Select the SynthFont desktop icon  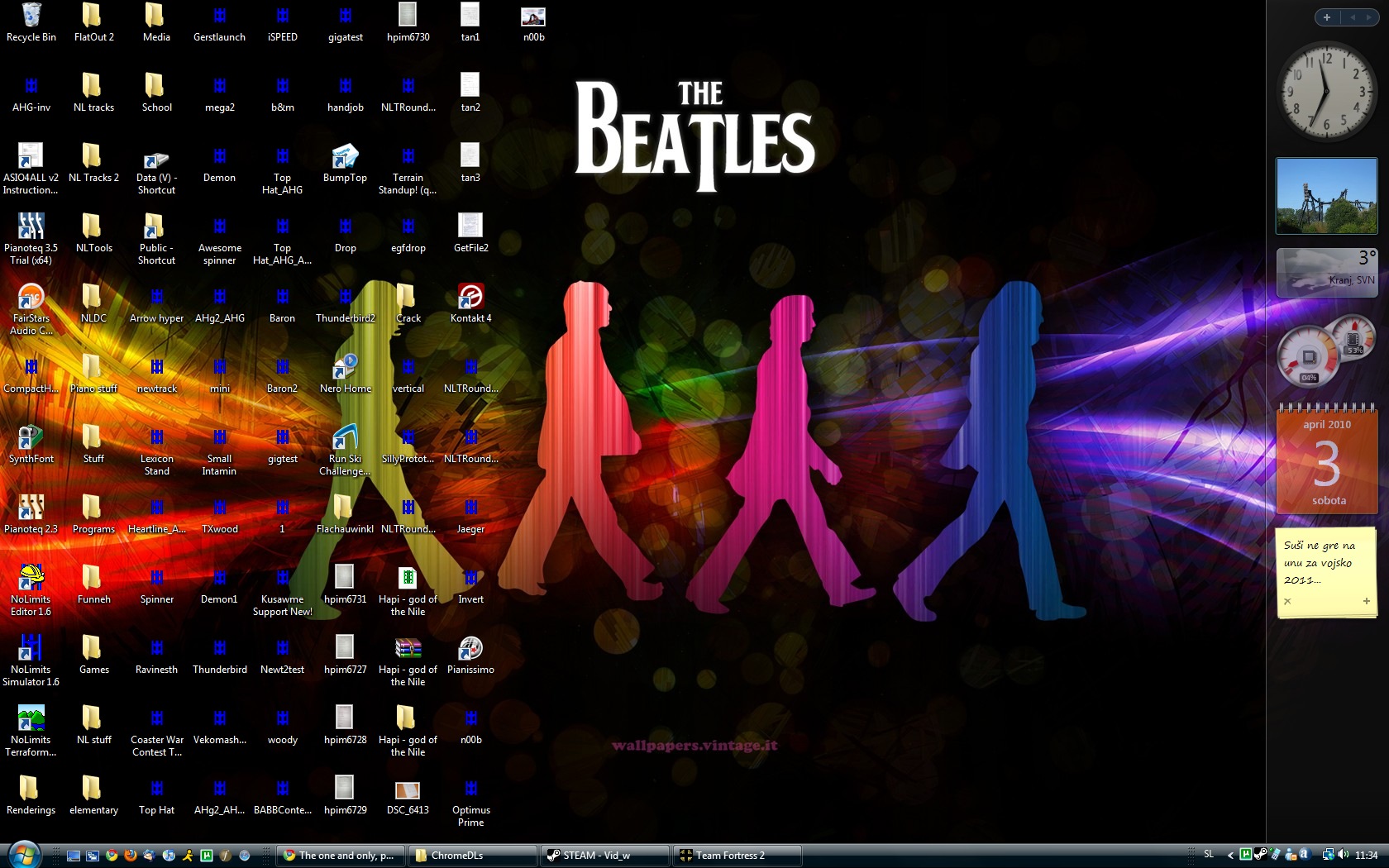pos(31,444)
